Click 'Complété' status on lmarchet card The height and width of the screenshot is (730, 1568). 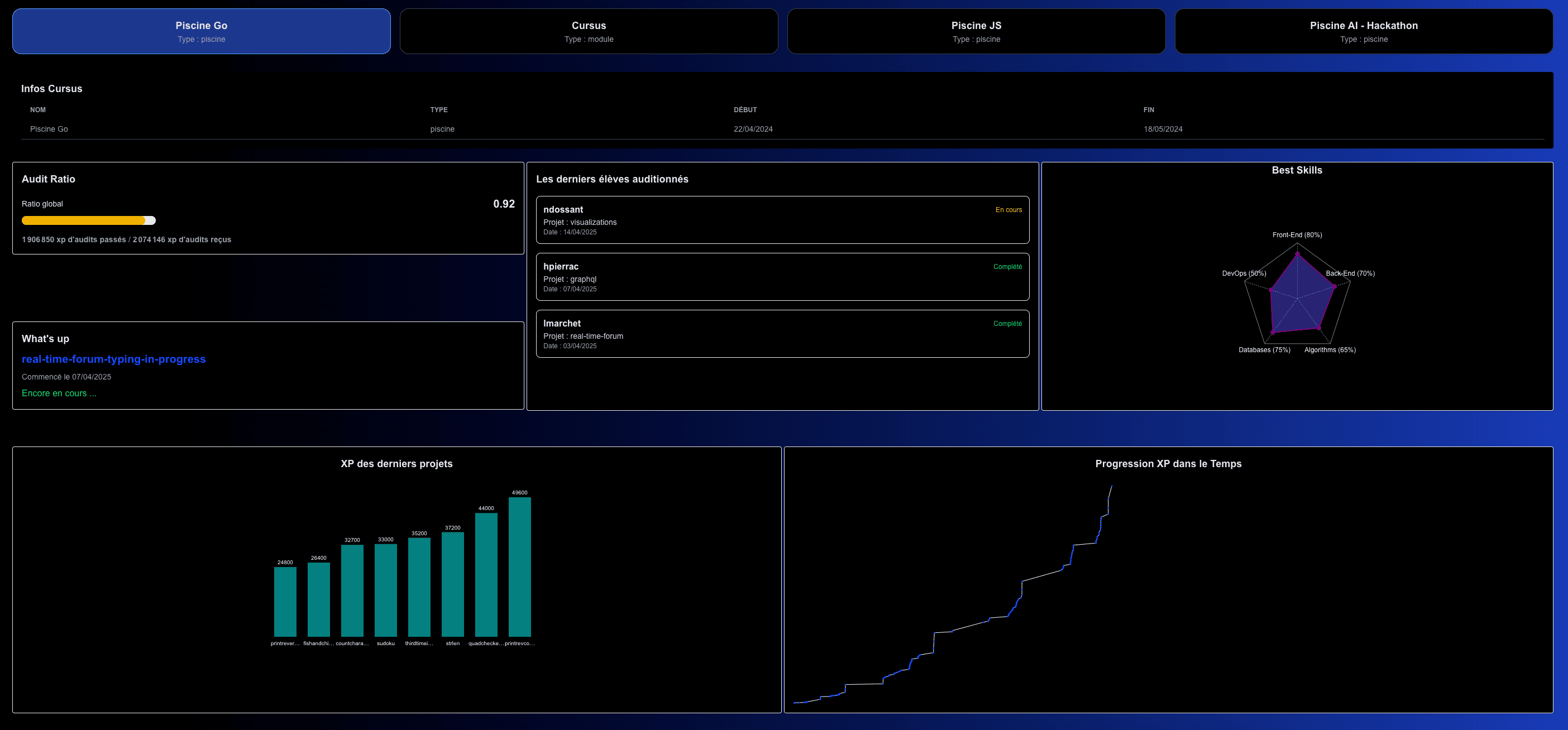(1007, 324)
